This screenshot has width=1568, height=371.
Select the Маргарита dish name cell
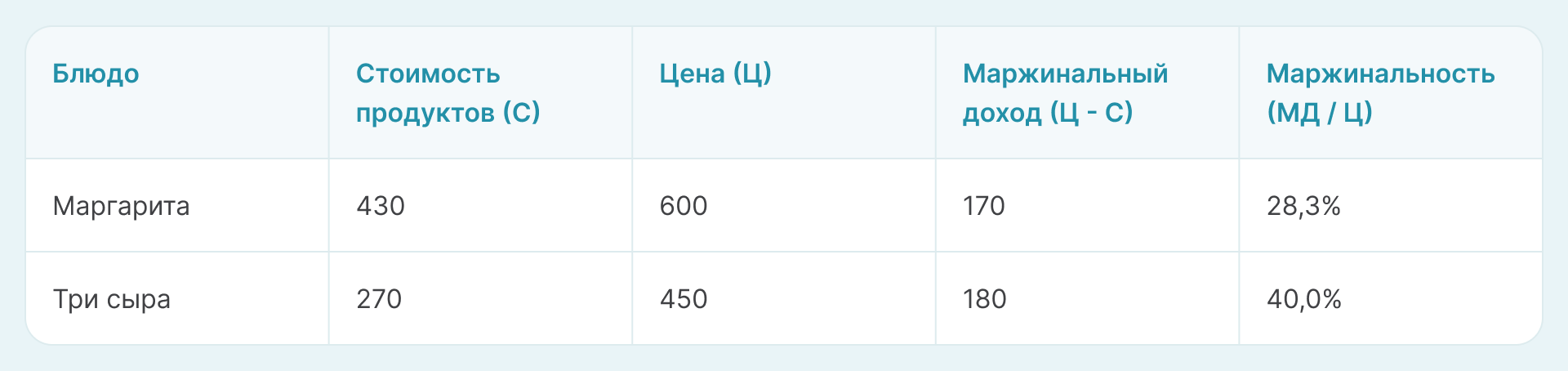(121, 206)
